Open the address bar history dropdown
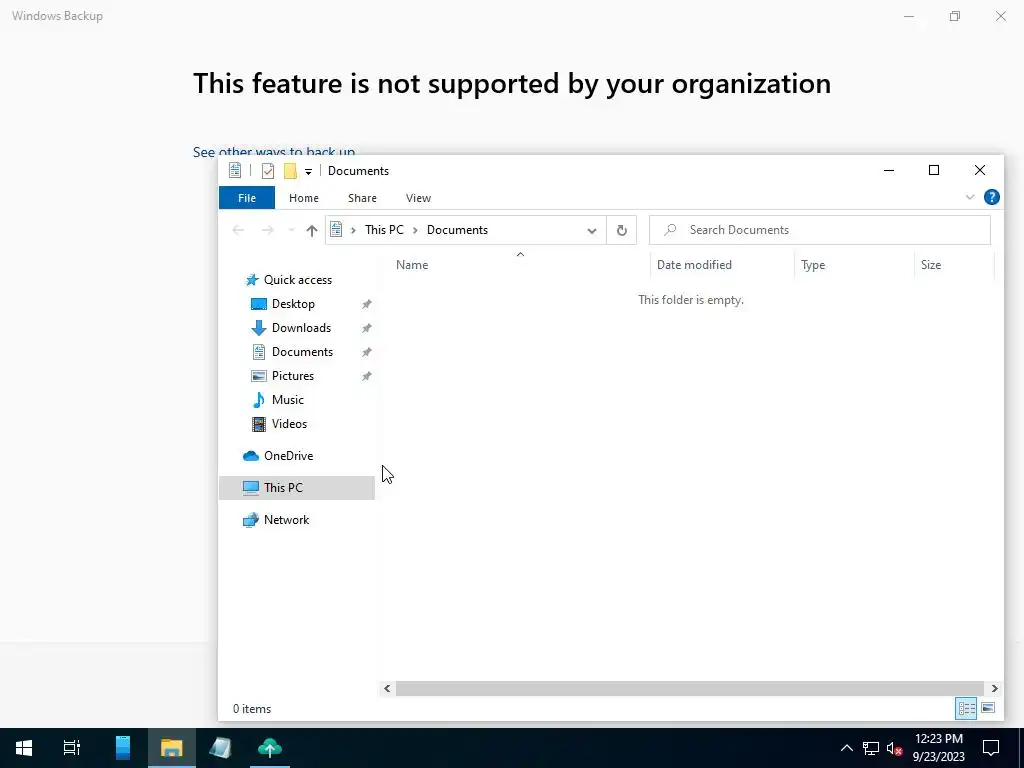The width and height of the screenshot is (1024, 768). [592, 231]
